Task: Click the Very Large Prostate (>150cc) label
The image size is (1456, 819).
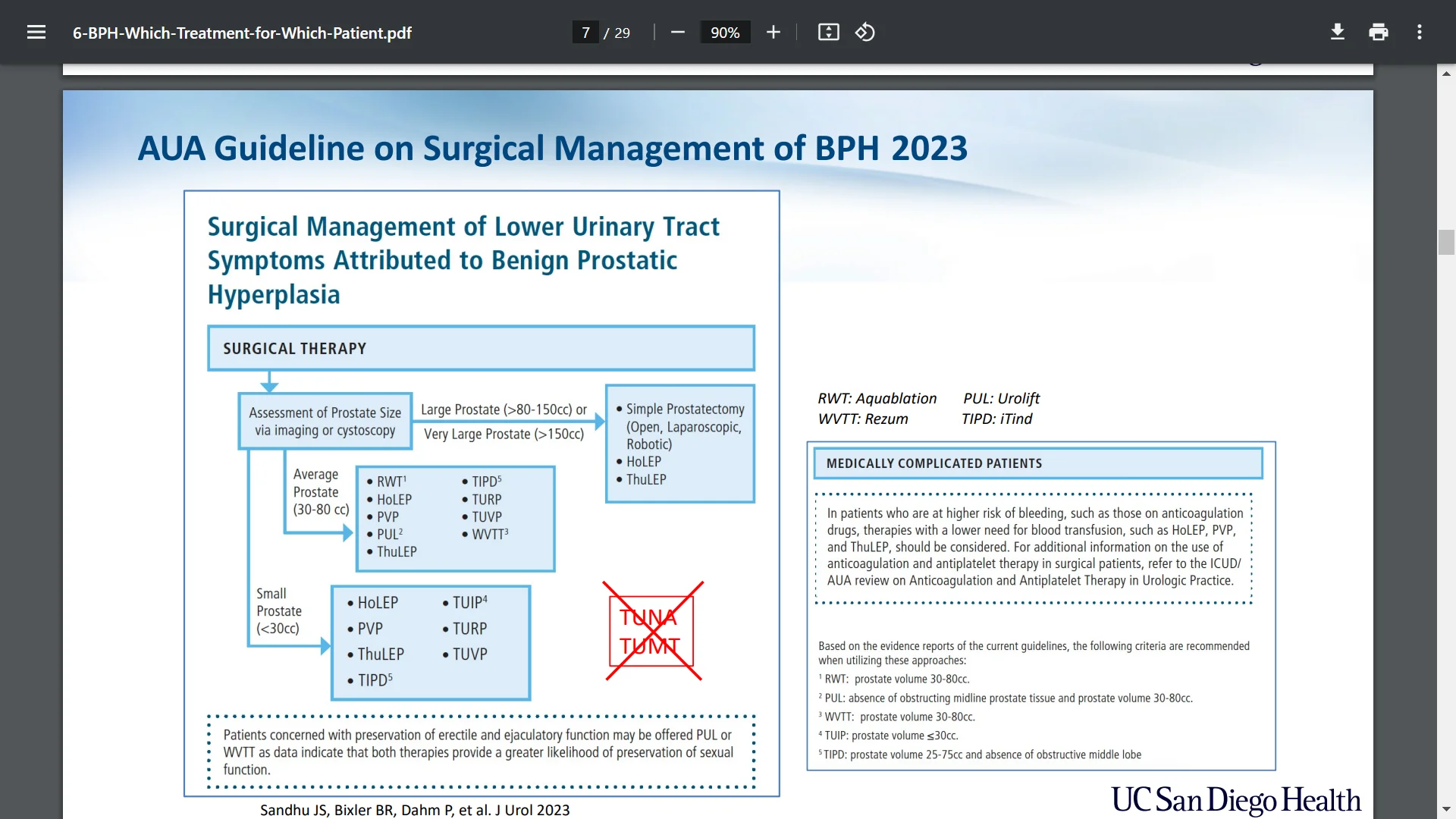Action: click(504, 434)
